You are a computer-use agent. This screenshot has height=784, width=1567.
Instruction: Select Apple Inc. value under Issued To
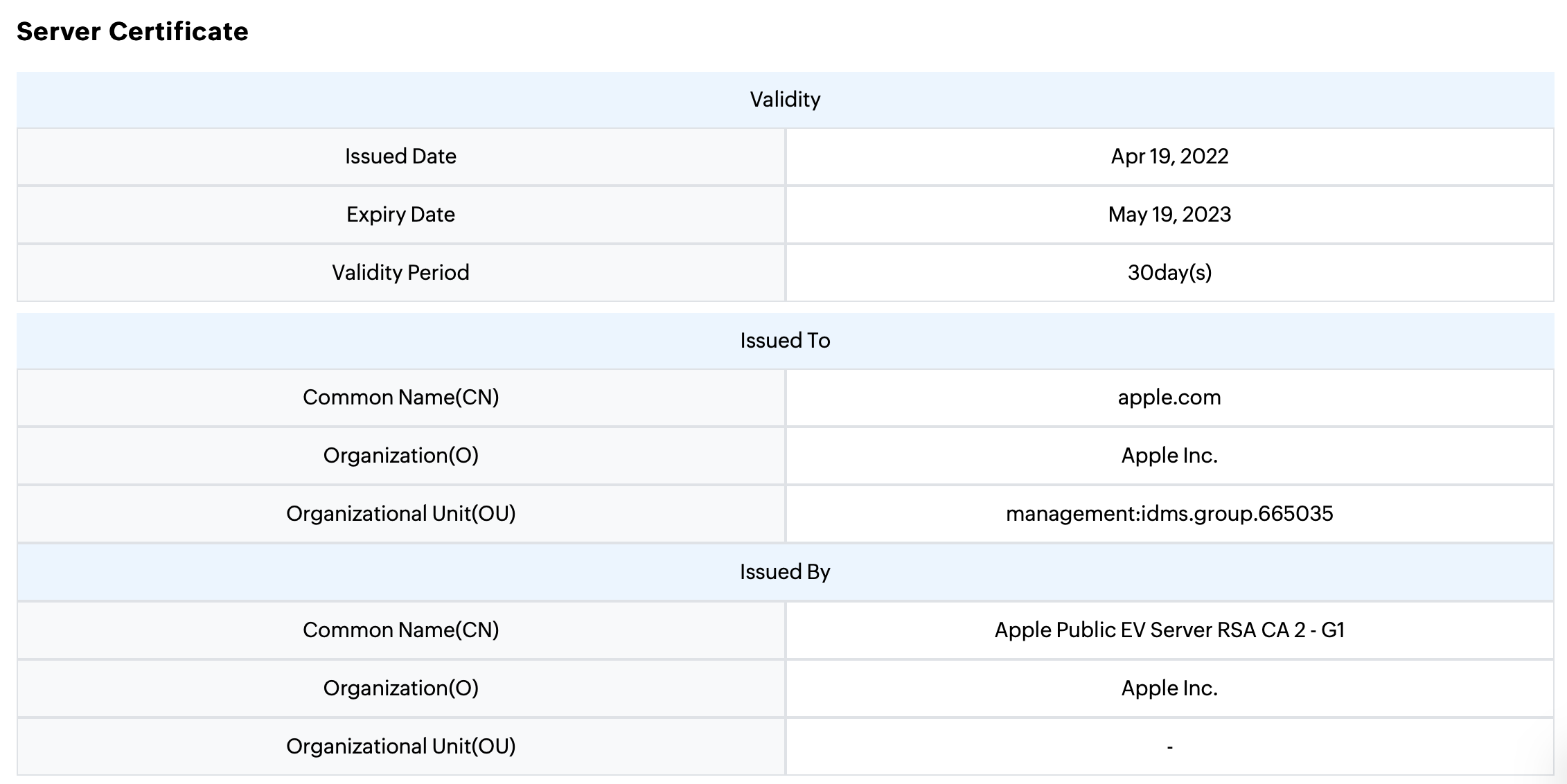(x=1169, y=456)
